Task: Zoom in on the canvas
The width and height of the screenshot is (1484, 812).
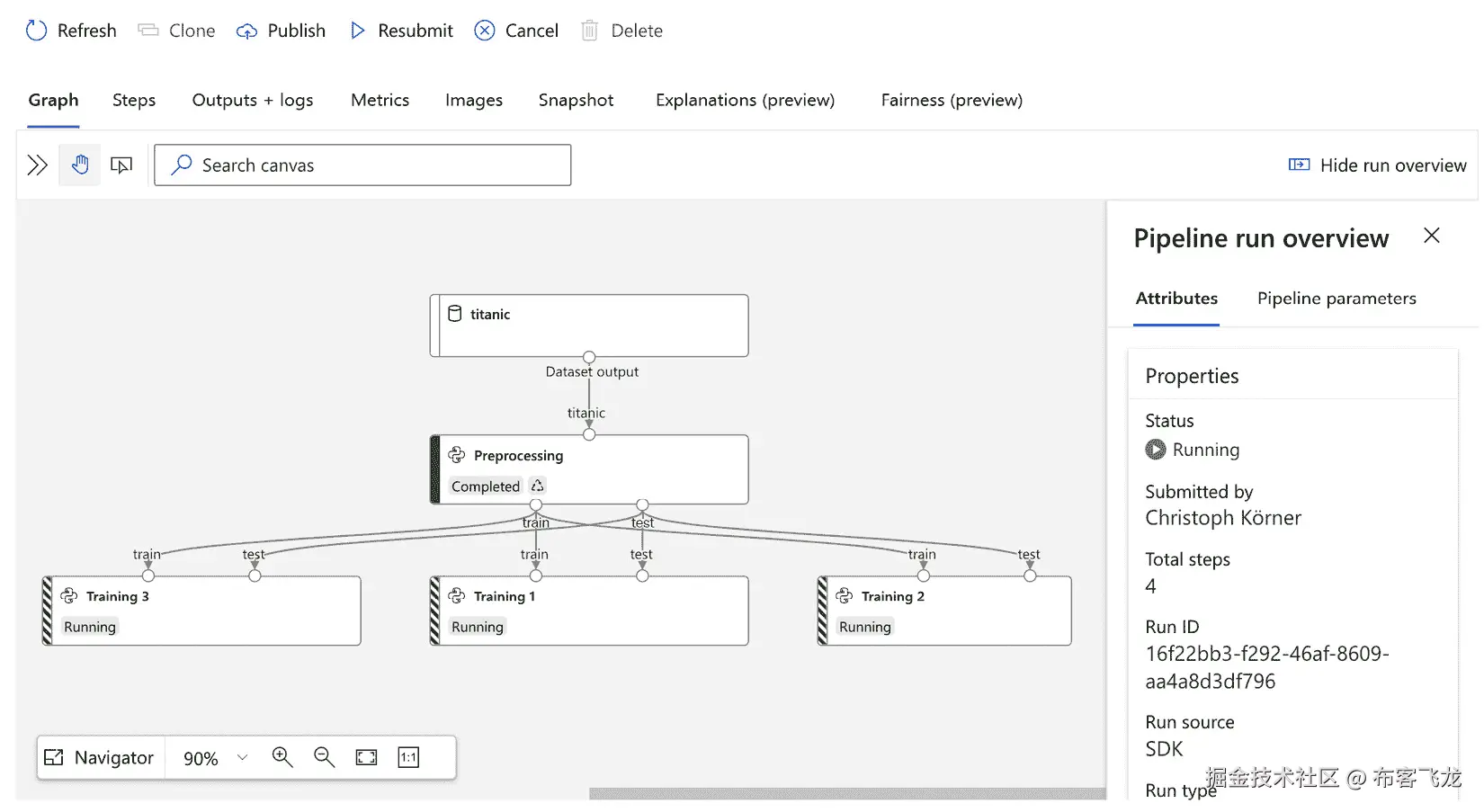Action: 282,757
